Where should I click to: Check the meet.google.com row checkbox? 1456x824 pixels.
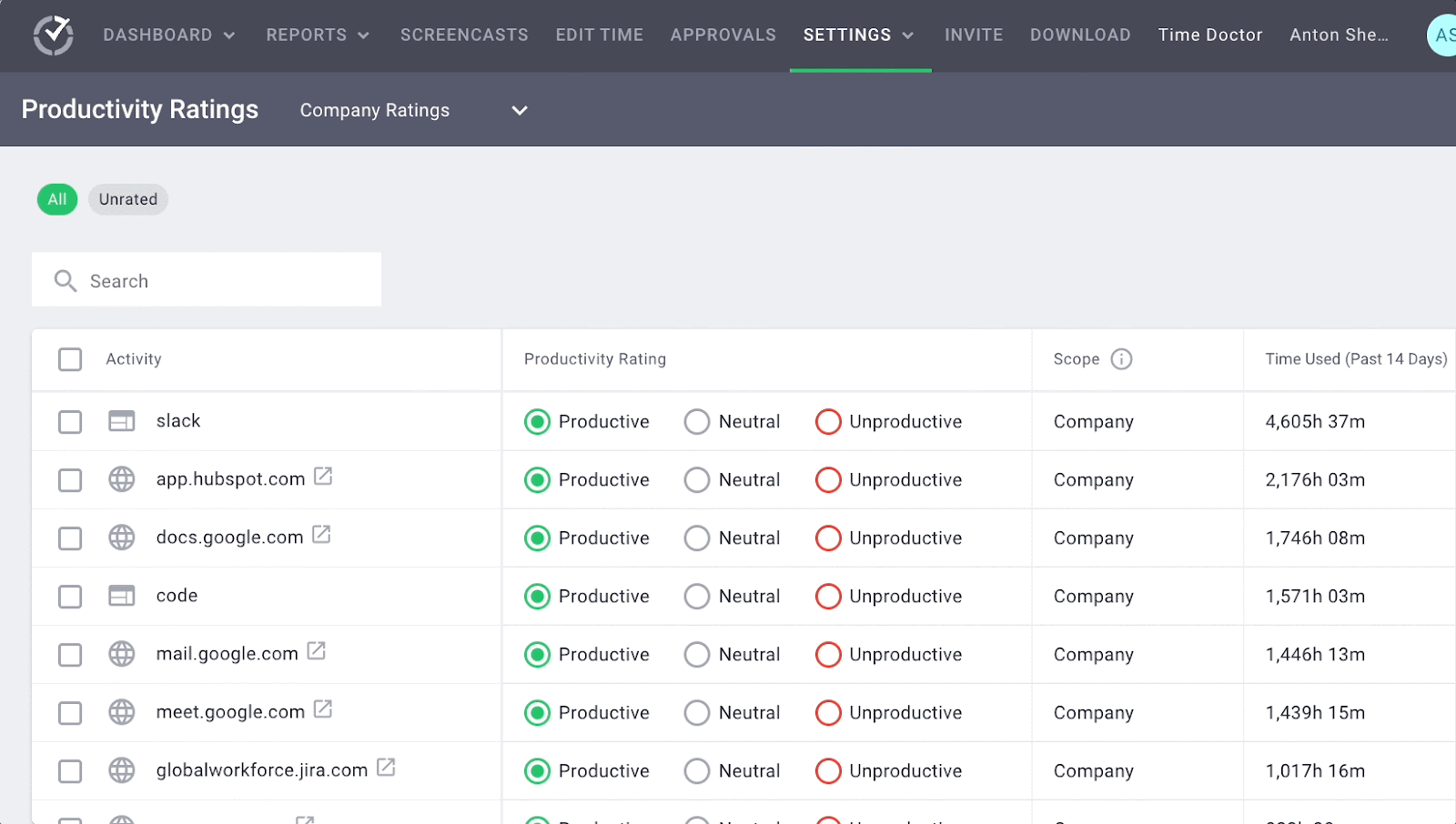[70, 713]
